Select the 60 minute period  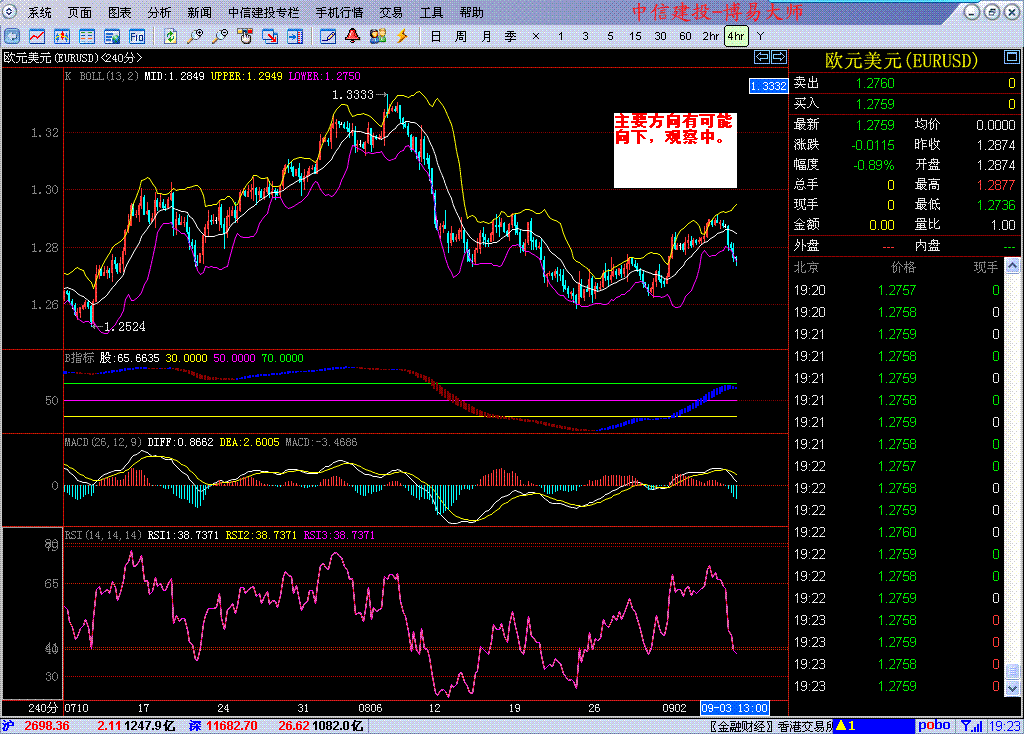tap(685, 37)
